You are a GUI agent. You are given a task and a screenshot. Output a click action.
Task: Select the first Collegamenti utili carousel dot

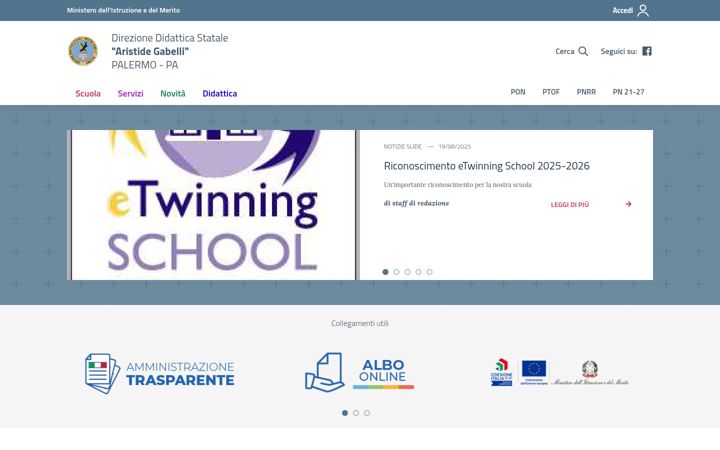[x=345, y=413]
